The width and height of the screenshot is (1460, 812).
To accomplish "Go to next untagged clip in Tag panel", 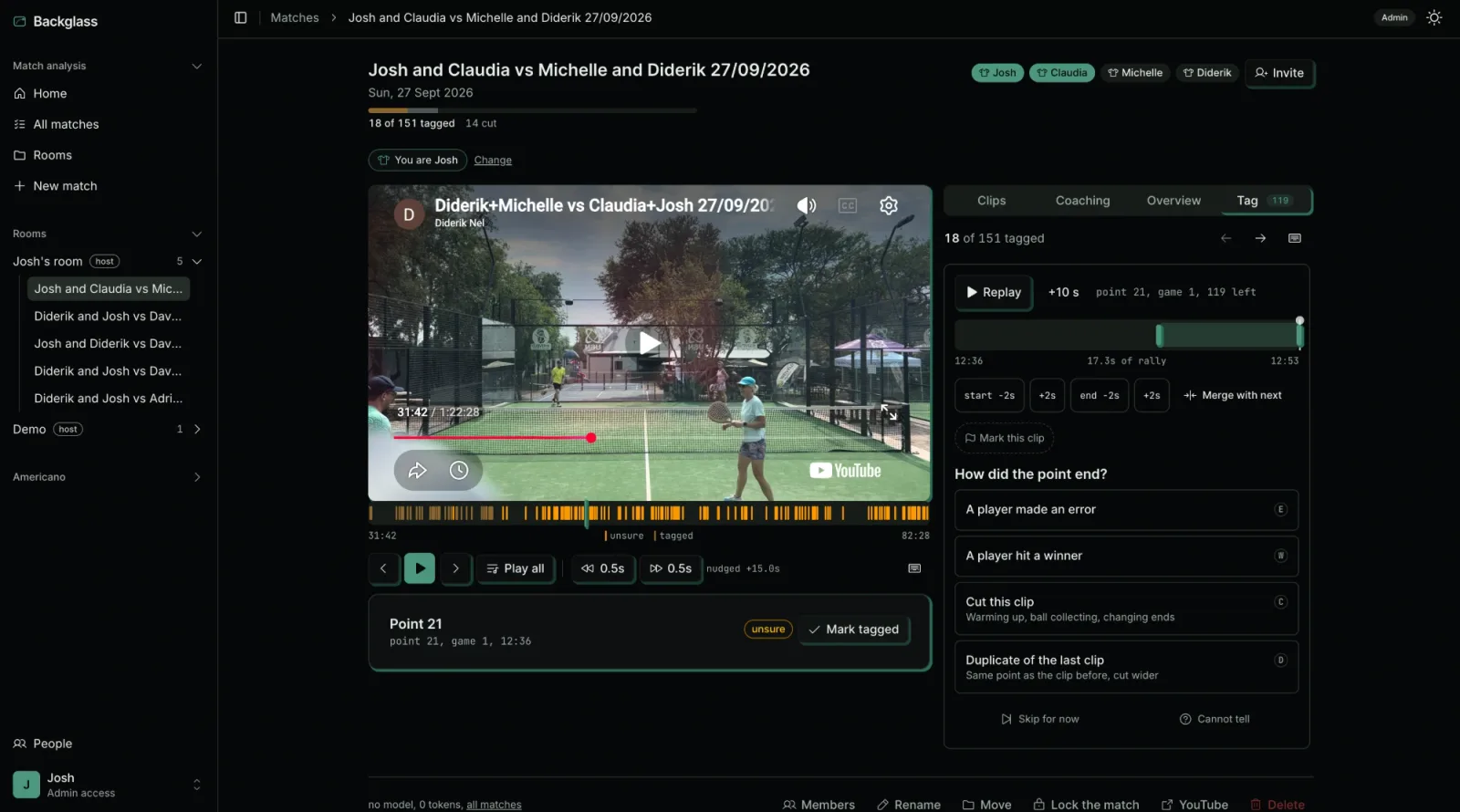I will point(1260,238).
